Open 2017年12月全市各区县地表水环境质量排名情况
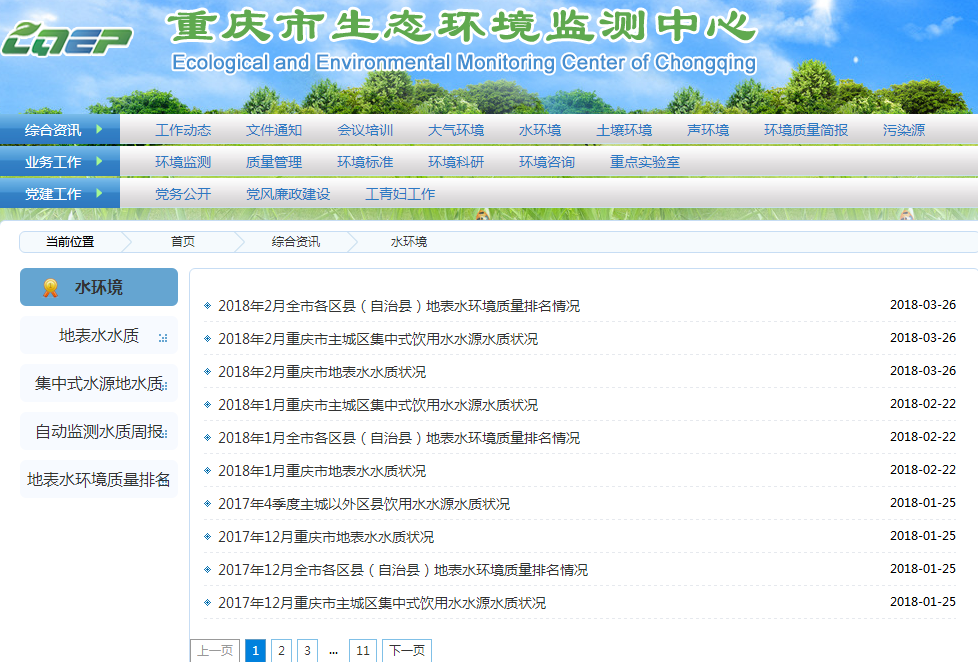This screenshot has width=978, height=662. tap(403, 570)
